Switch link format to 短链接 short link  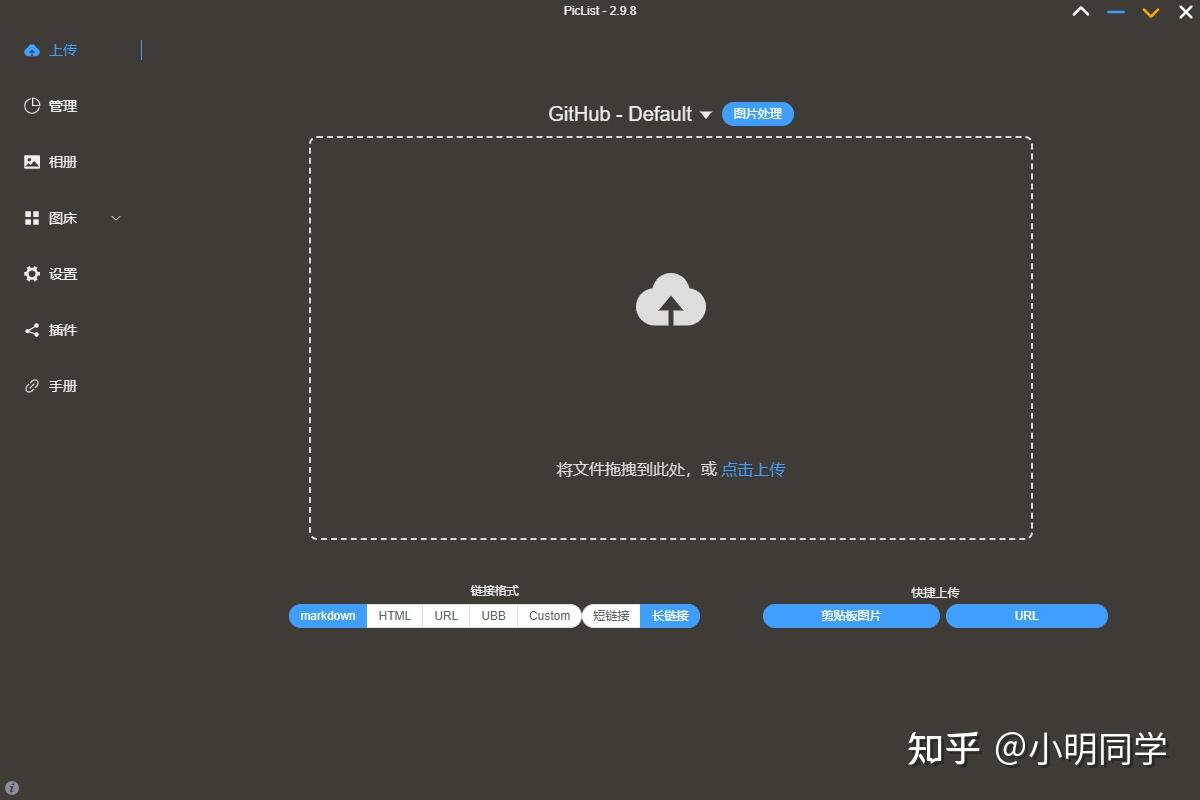click(x=611, y=616)
